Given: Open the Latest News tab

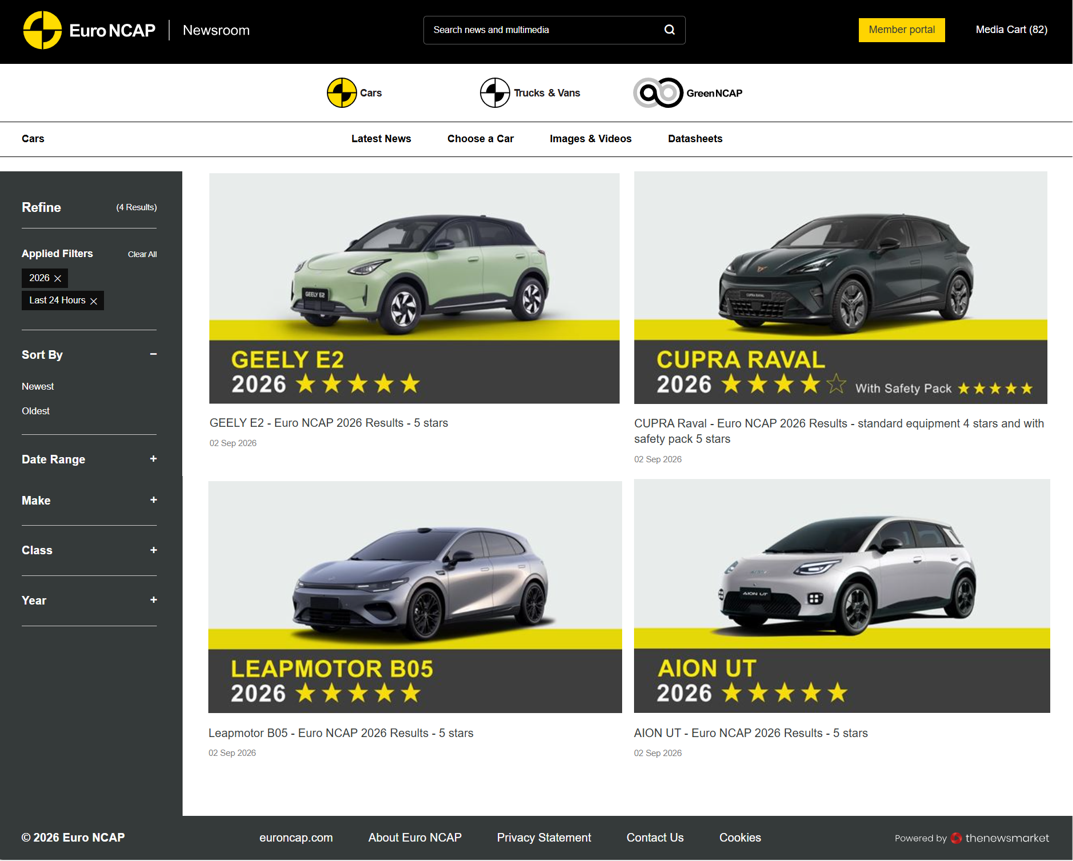Looking at the screenshot, I should [381, 139].
